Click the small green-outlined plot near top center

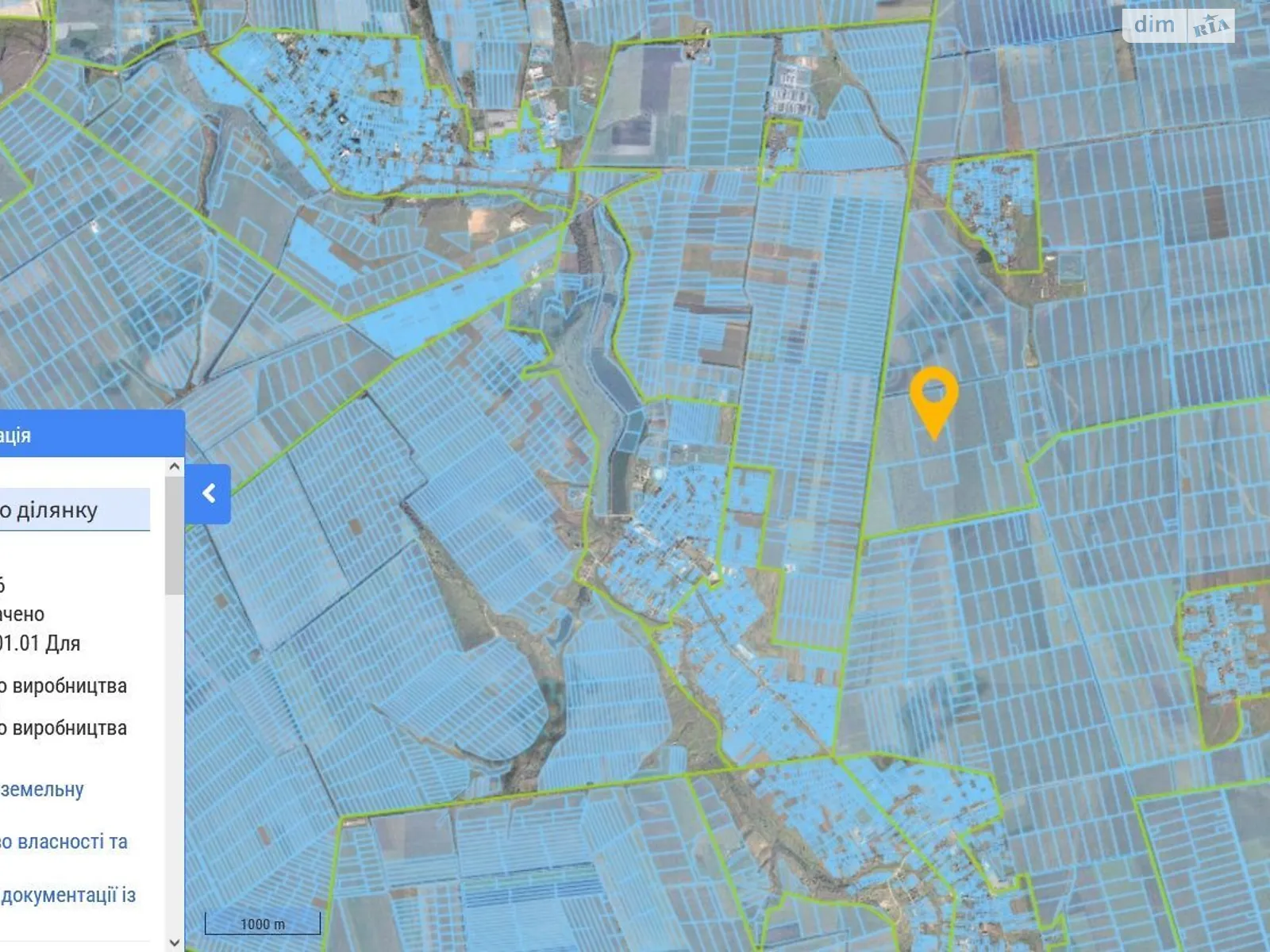(780, 149)
